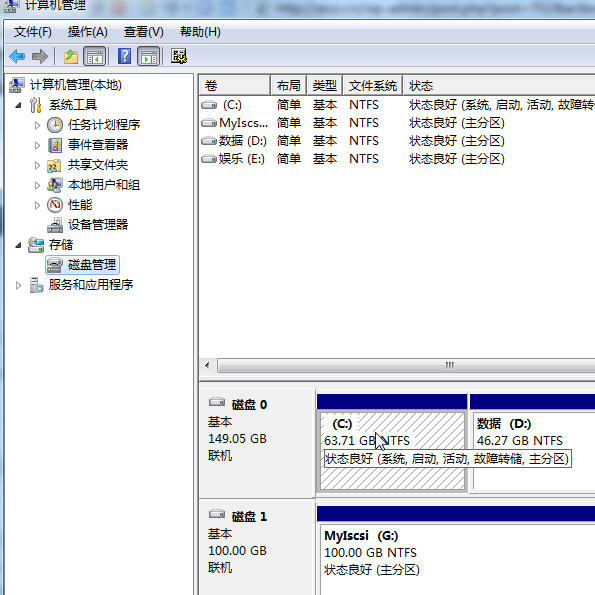
Task: Expand the 任务计划程序 node
Action: [x=37, y=125]
